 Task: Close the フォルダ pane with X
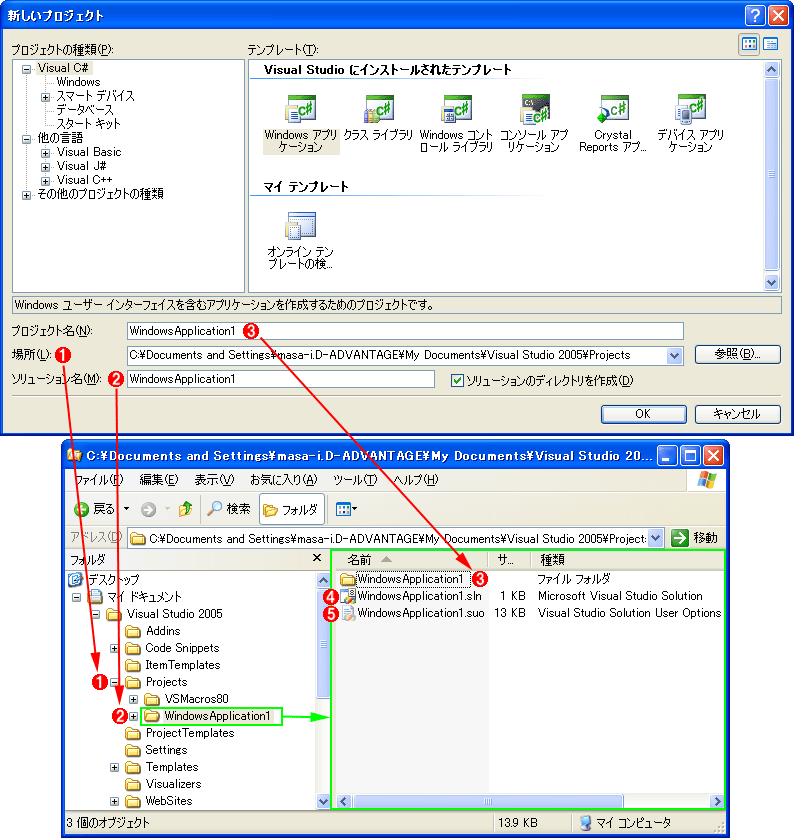click(x=317, y=558)
